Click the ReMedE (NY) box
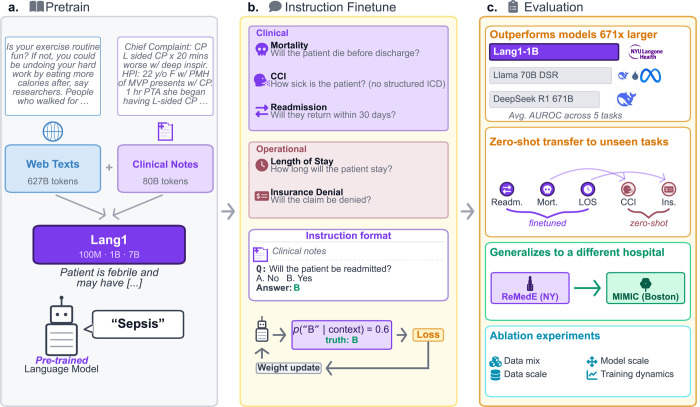Screen dimensions: 700x407 [x=530, y=288]
